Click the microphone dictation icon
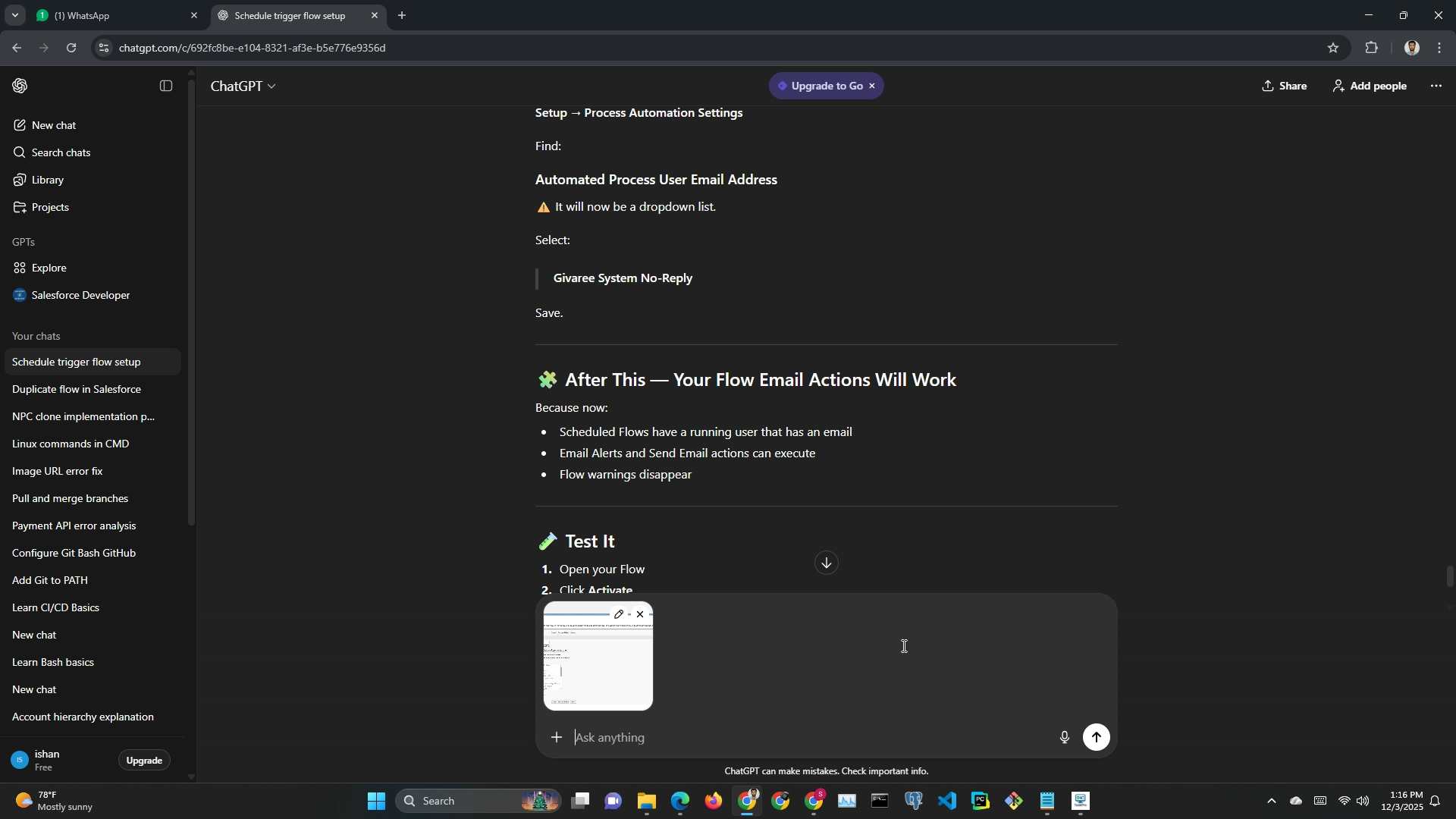The width and height of the screenshot is (1456, 819). coord(1064,737)
